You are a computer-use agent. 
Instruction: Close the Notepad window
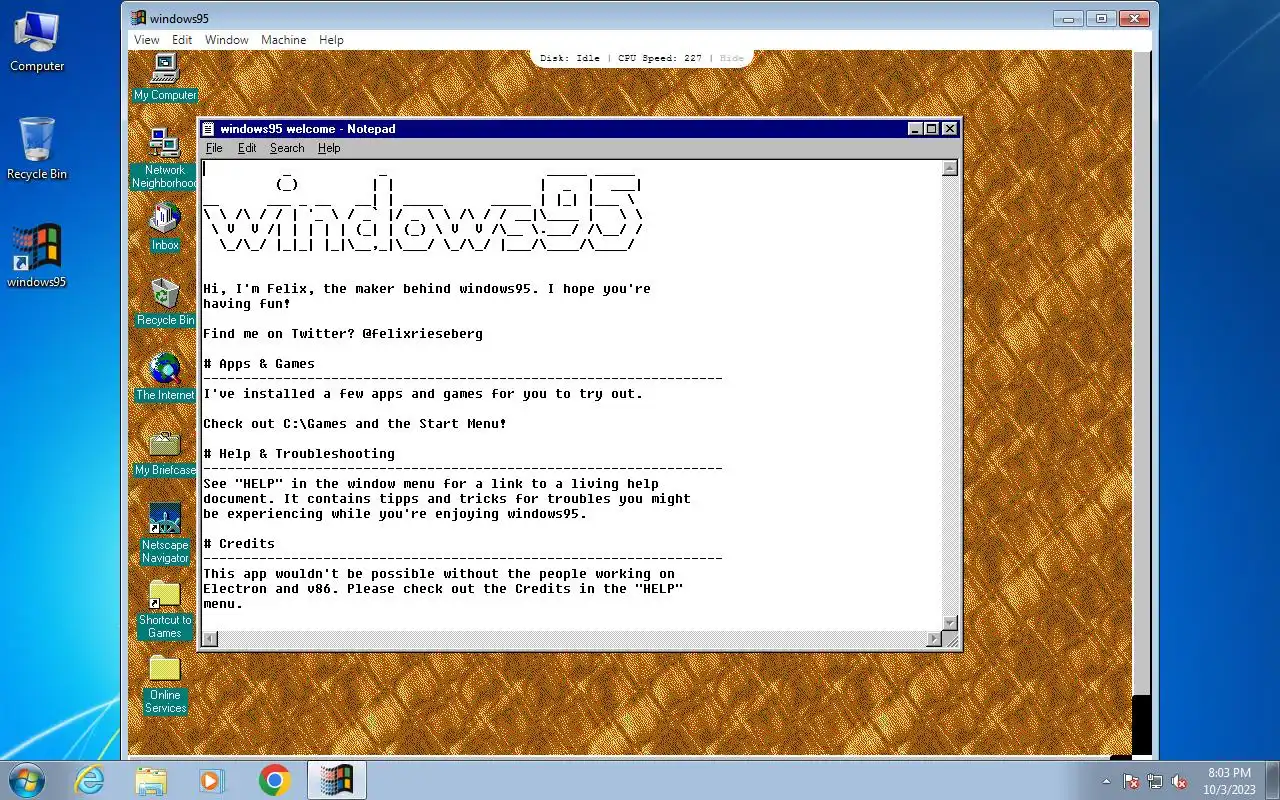[950, 128]
